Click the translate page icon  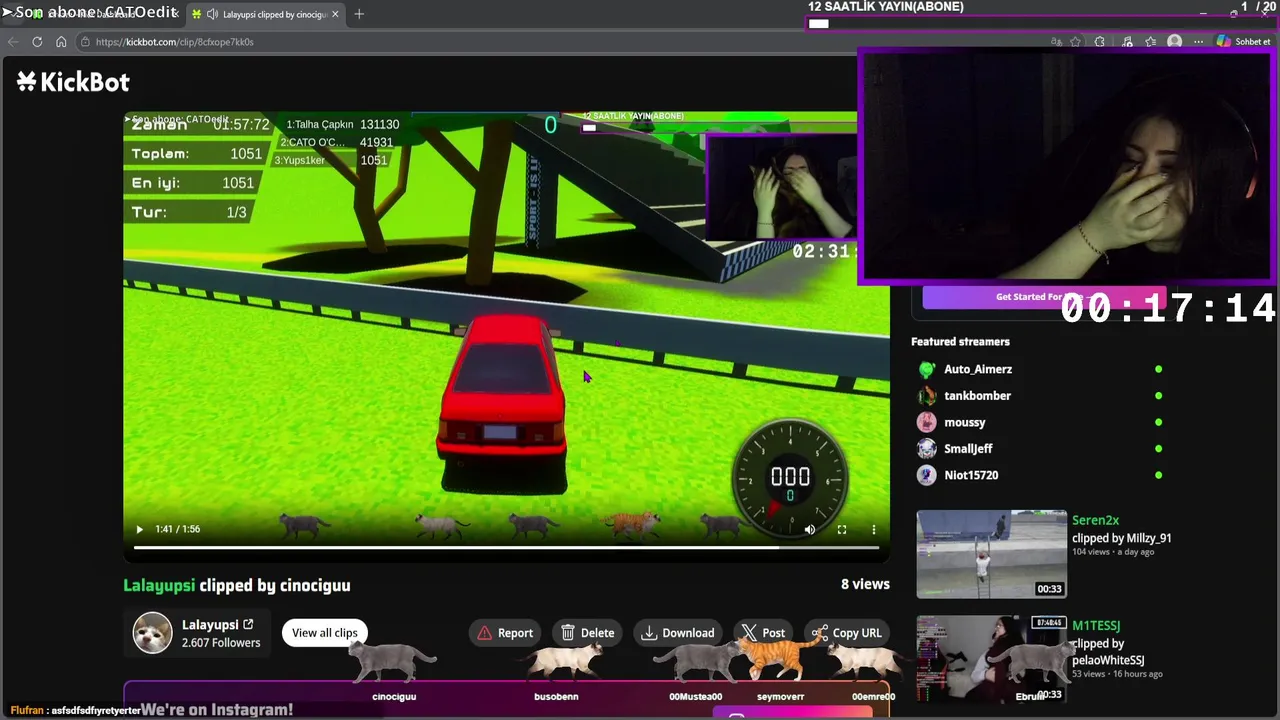click(1056, 42)
